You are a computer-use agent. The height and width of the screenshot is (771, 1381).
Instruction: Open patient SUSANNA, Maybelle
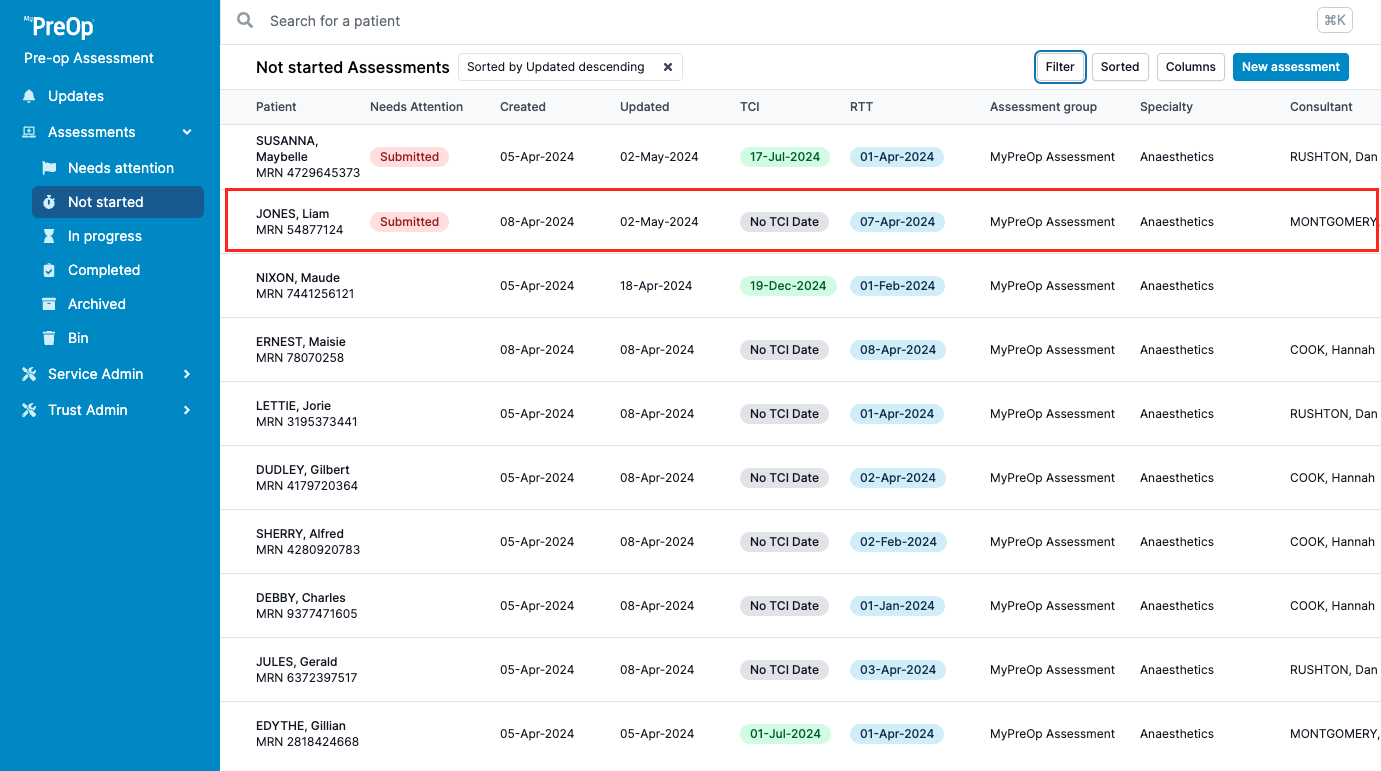(x=800, y=157)
